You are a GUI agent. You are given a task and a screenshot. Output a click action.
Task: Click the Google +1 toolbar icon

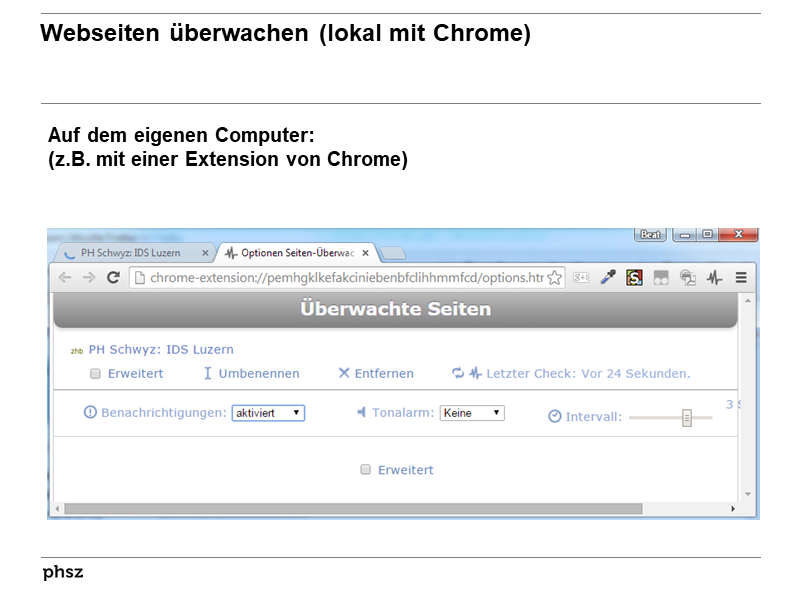[581, 278]
